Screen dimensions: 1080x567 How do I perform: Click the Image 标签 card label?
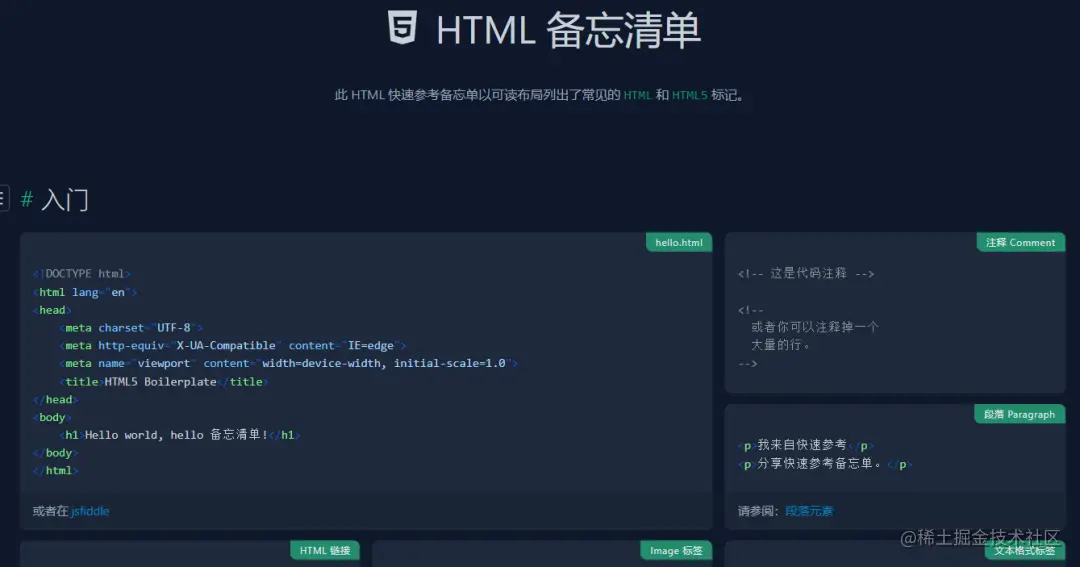676,550
